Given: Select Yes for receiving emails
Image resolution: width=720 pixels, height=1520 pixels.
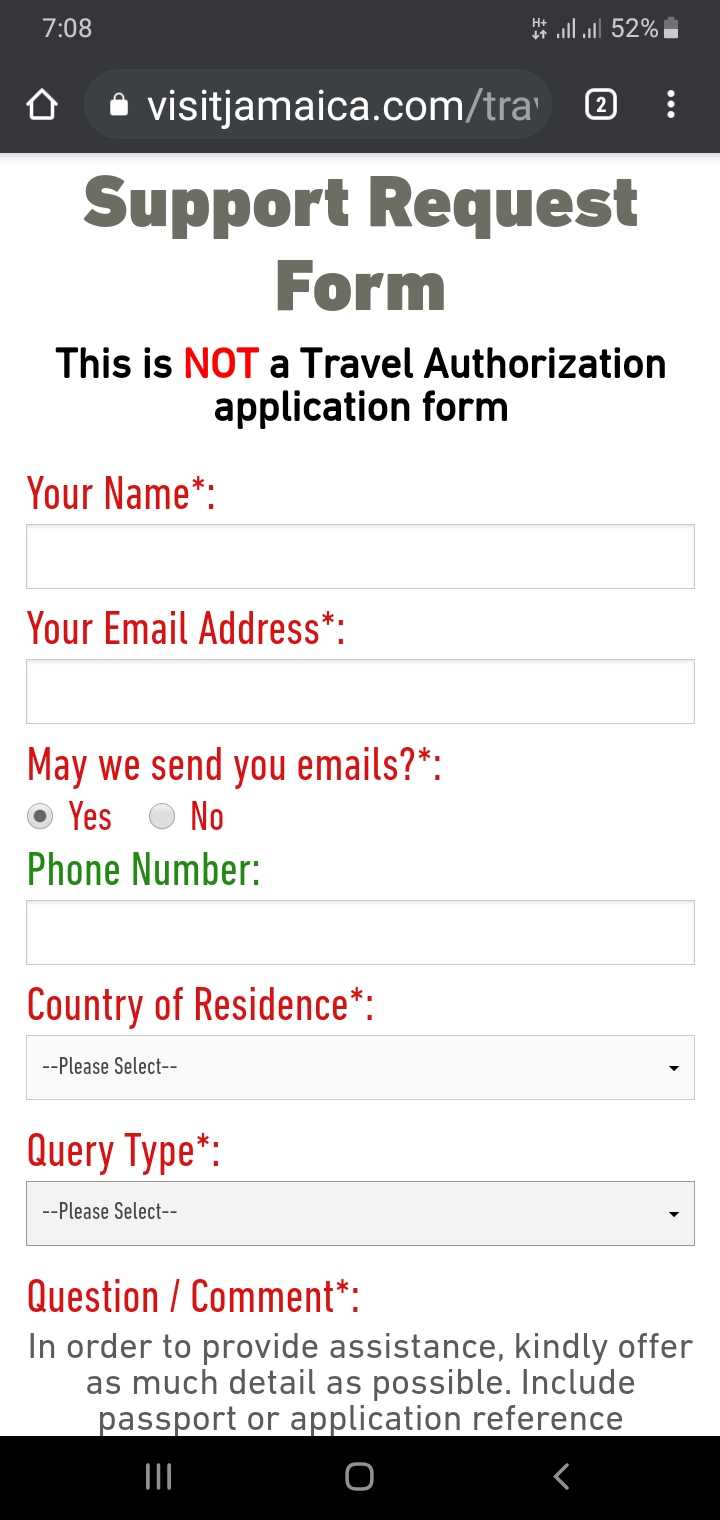Looking at the screenshot, I should coord(40,817).
